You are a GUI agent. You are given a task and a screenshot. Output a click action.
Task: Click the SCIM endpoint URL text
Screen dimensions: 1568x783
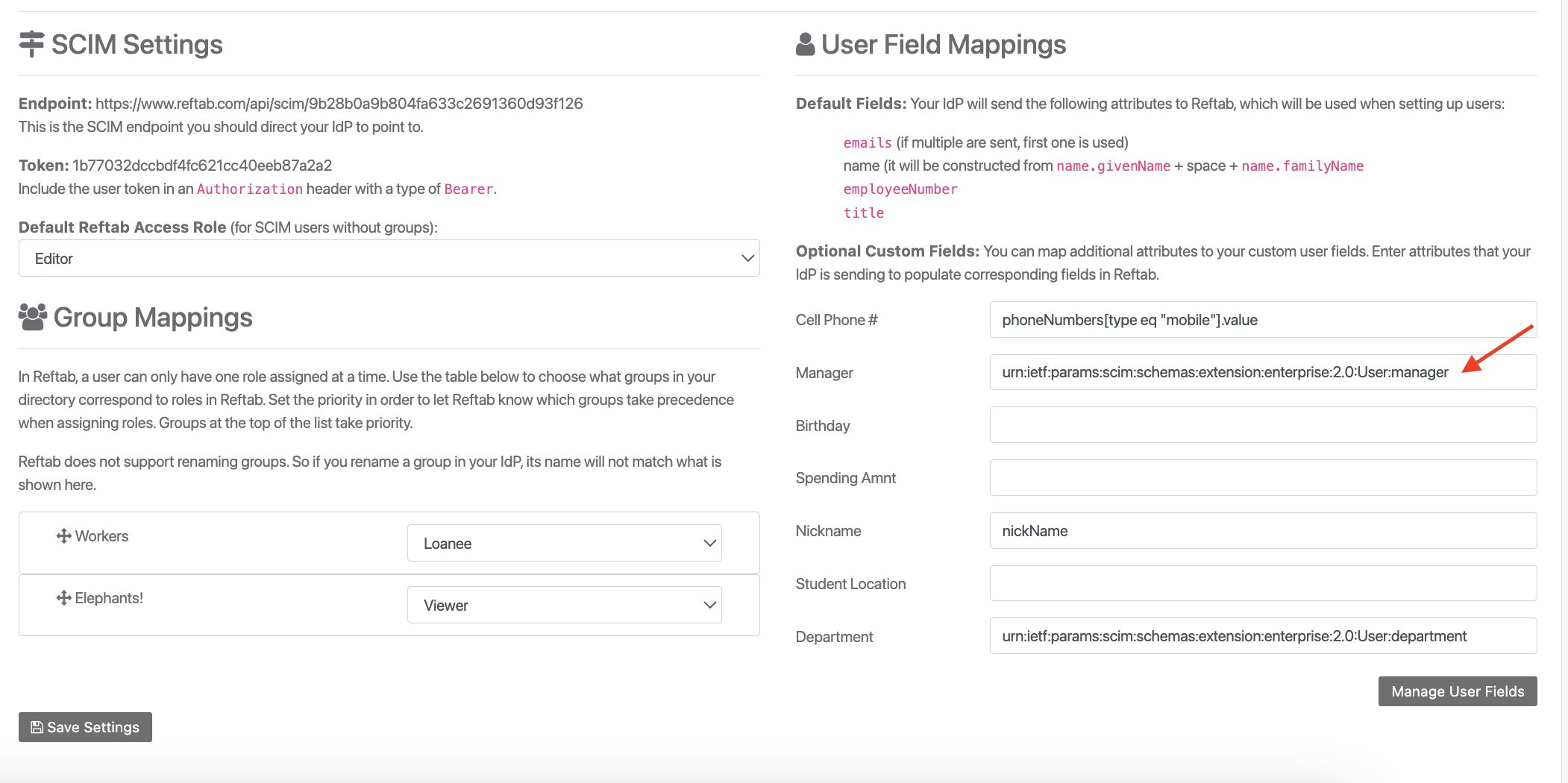coord(339,104)
